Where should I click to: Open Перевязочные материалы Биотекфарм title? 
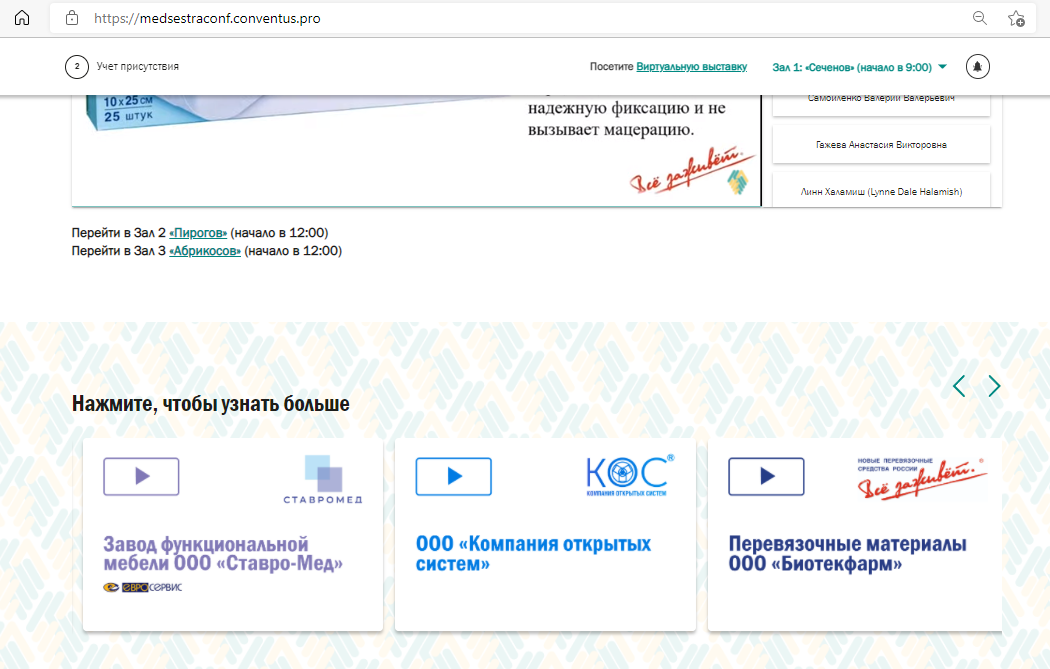(847, 554)
